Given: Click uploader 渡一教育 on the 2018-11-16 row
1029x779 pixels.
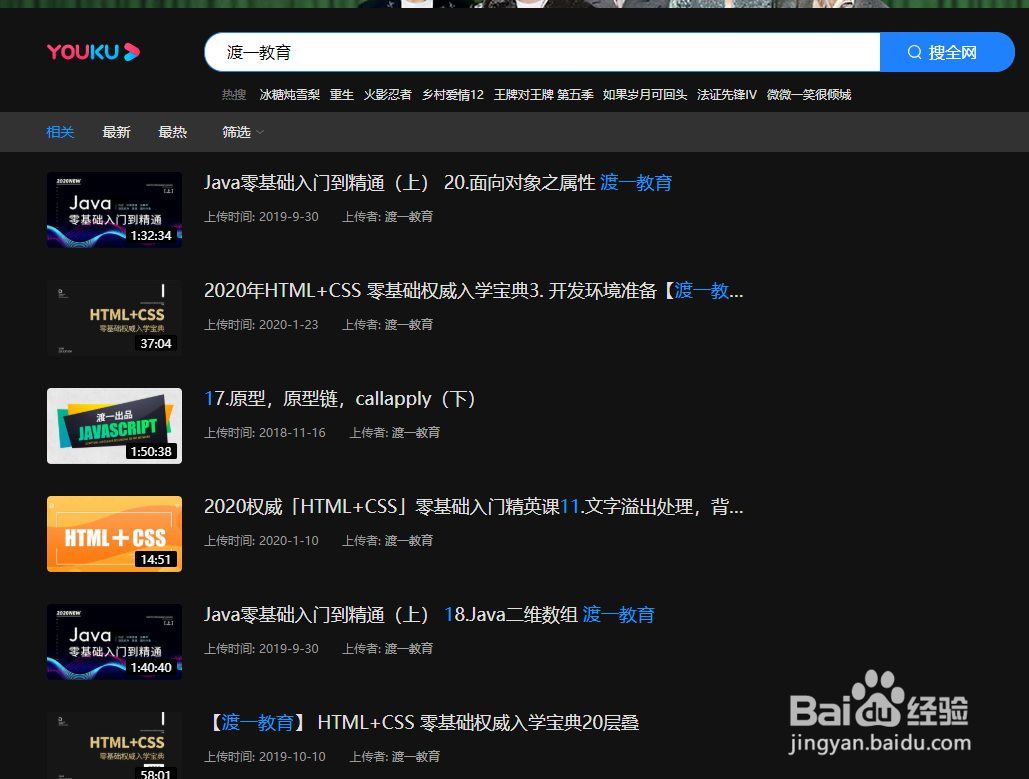Looking at the screenshot, I should [415, 432].
